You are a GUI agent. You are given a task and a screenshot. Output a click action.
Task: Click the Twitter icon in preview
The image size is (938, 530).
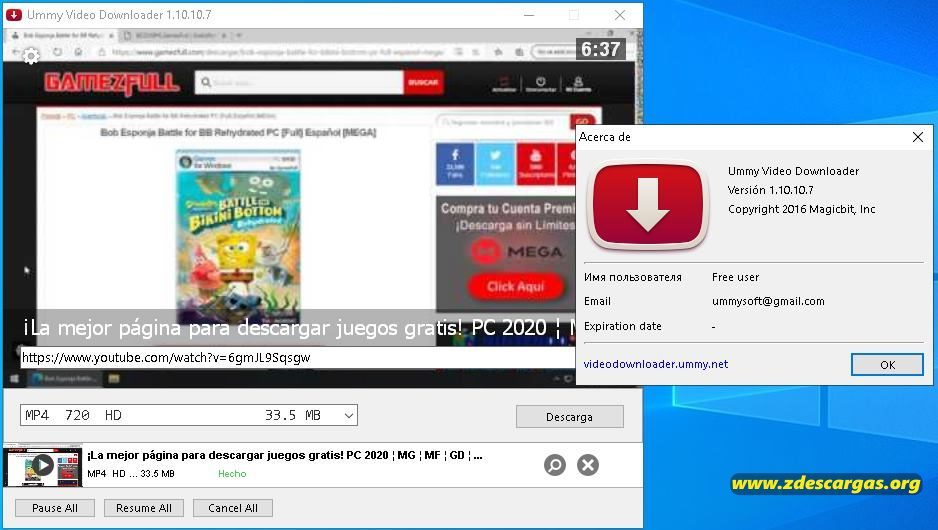(495, 164)
